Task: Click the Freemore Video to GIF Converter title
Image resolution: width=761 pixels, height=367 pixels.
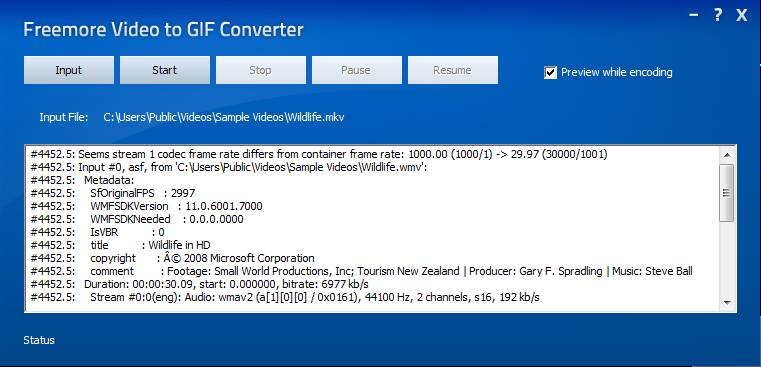Action: (x=164, y=29)
